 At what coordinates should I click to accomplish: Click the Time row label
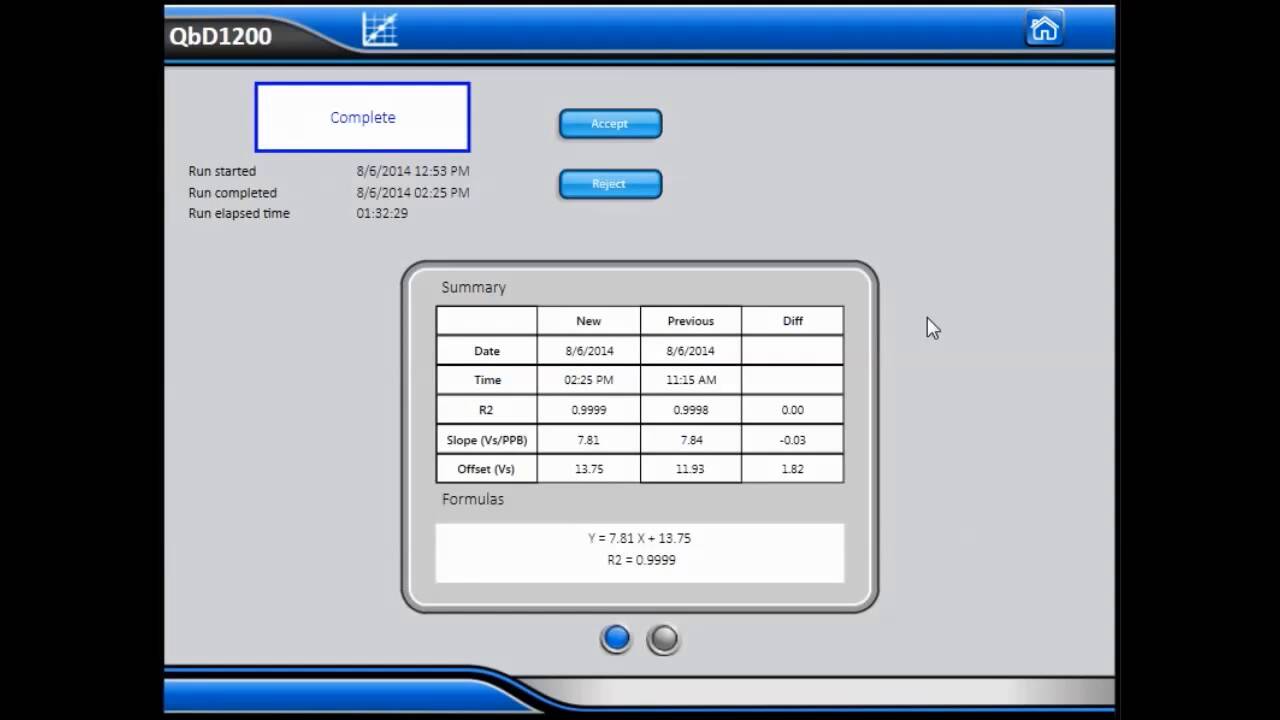(487, 380)
